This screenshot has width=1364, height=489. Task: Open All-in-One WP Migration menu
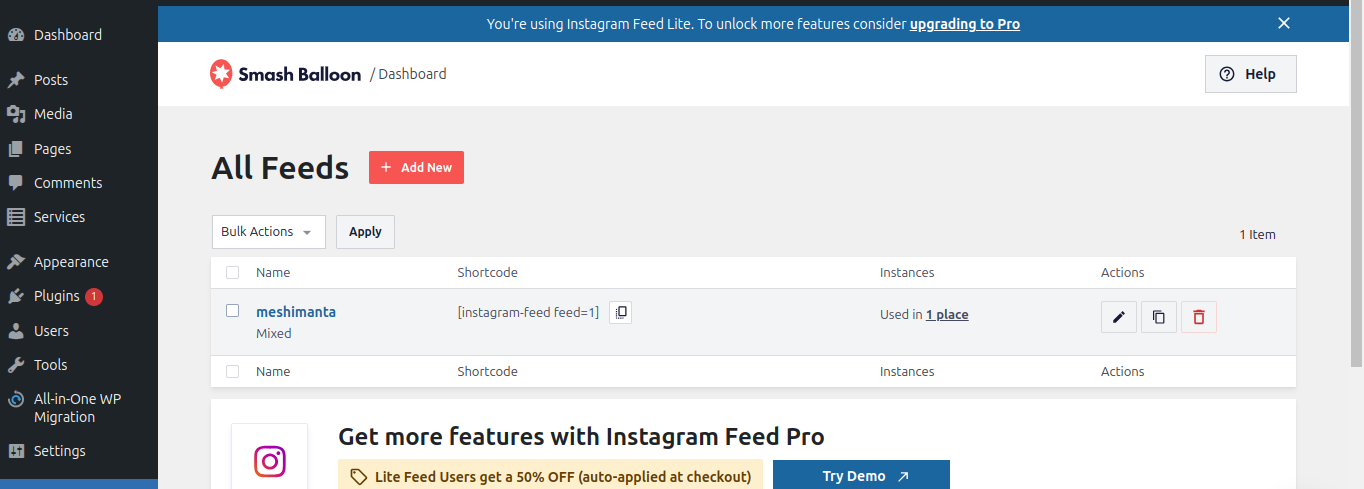[x=78, y=408]
